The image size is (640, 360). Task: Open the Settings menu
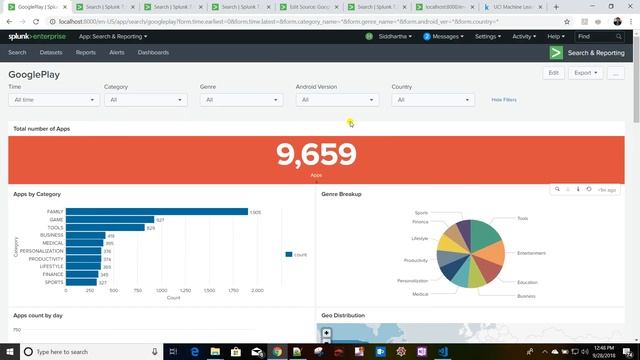[x=488, y=36]
